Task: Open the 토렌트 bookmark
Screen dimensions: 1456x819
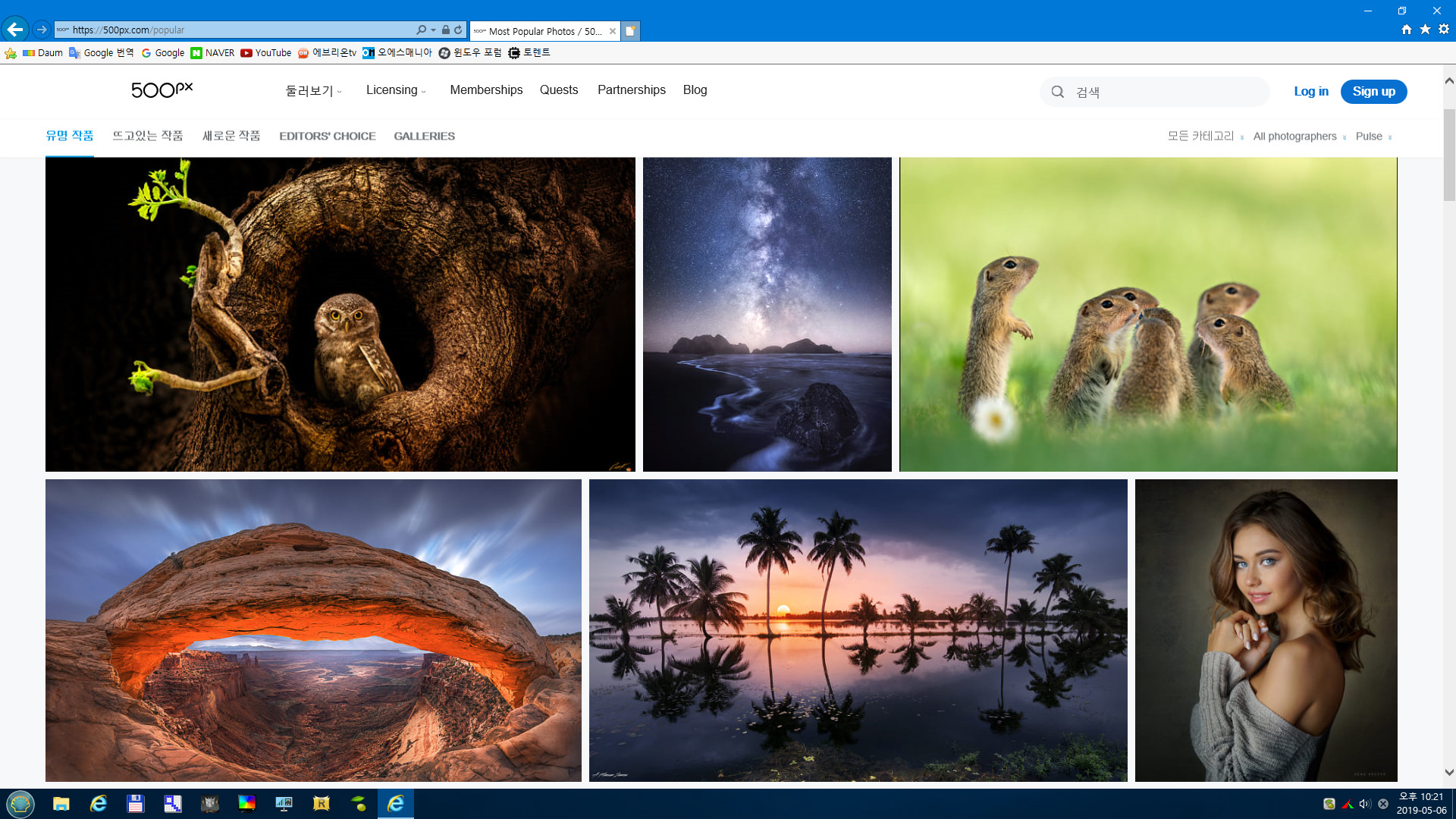Action: tap(529, 53)
